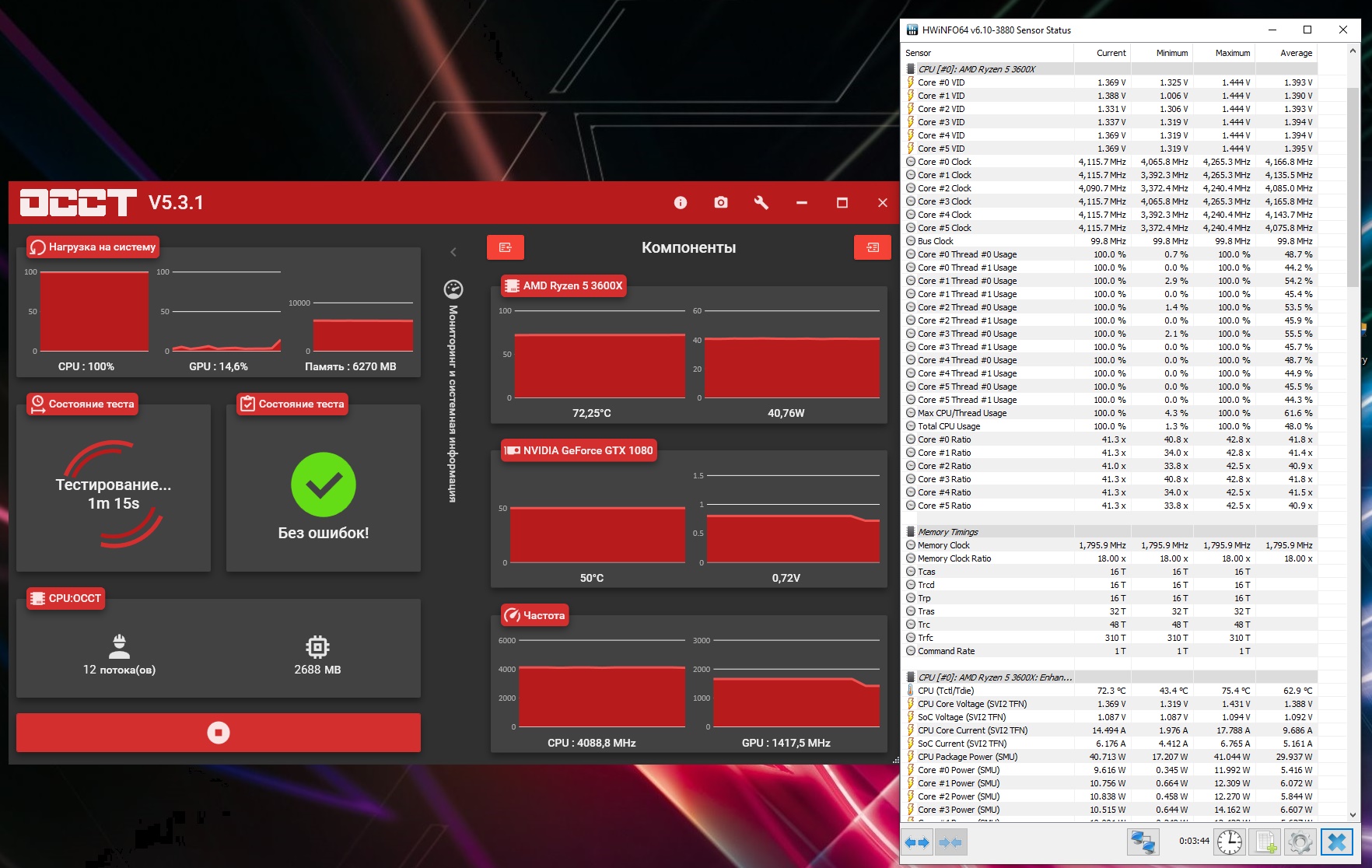Viewport: 1372px width, 868px height.
Task: Click the CPU:OCCT test label
Action: pos(65,598)
